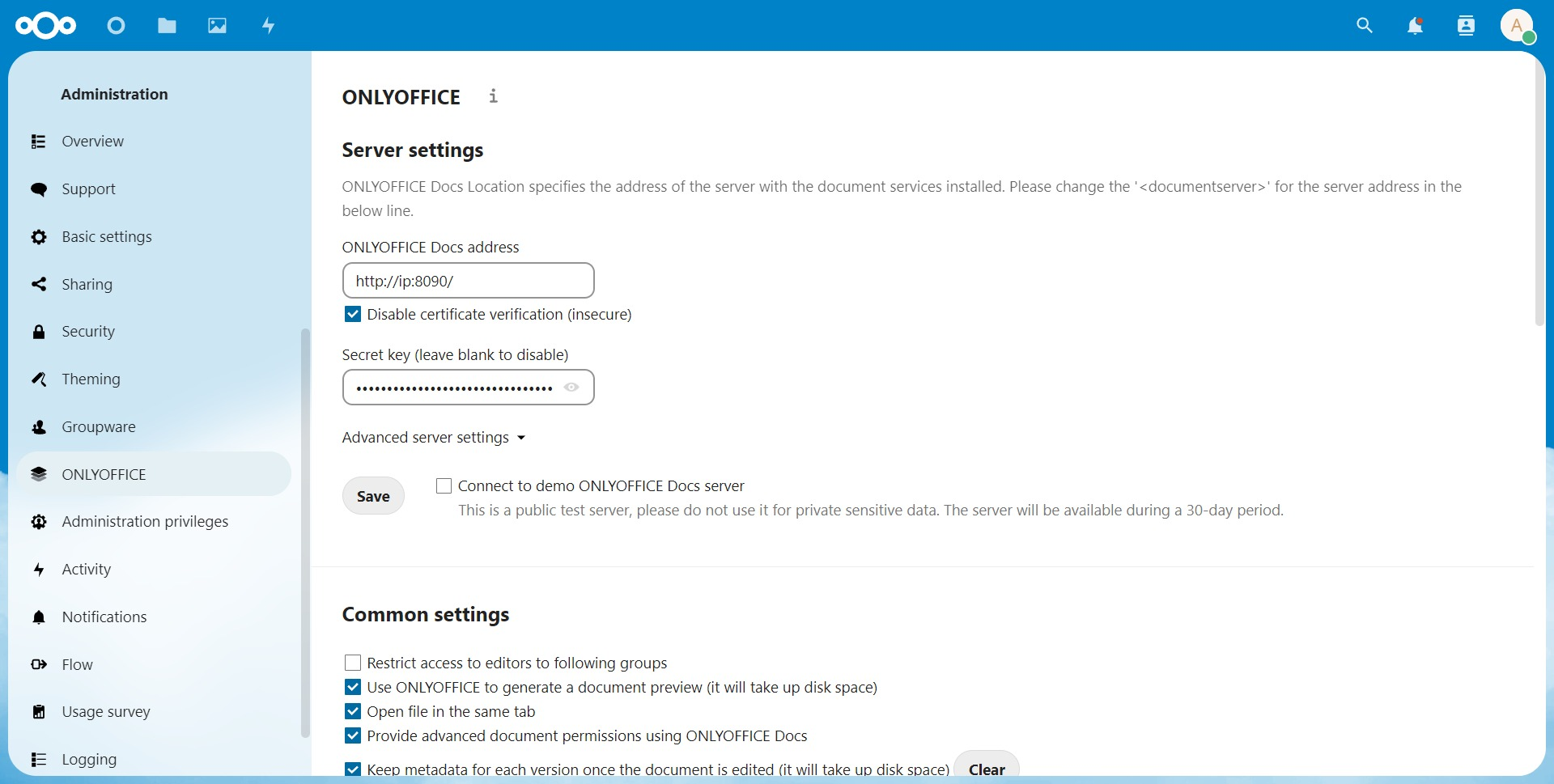The width and height of the screenshot is (1554, 784).
Task: Click the Groupware person icon
Action: (38, 426)
